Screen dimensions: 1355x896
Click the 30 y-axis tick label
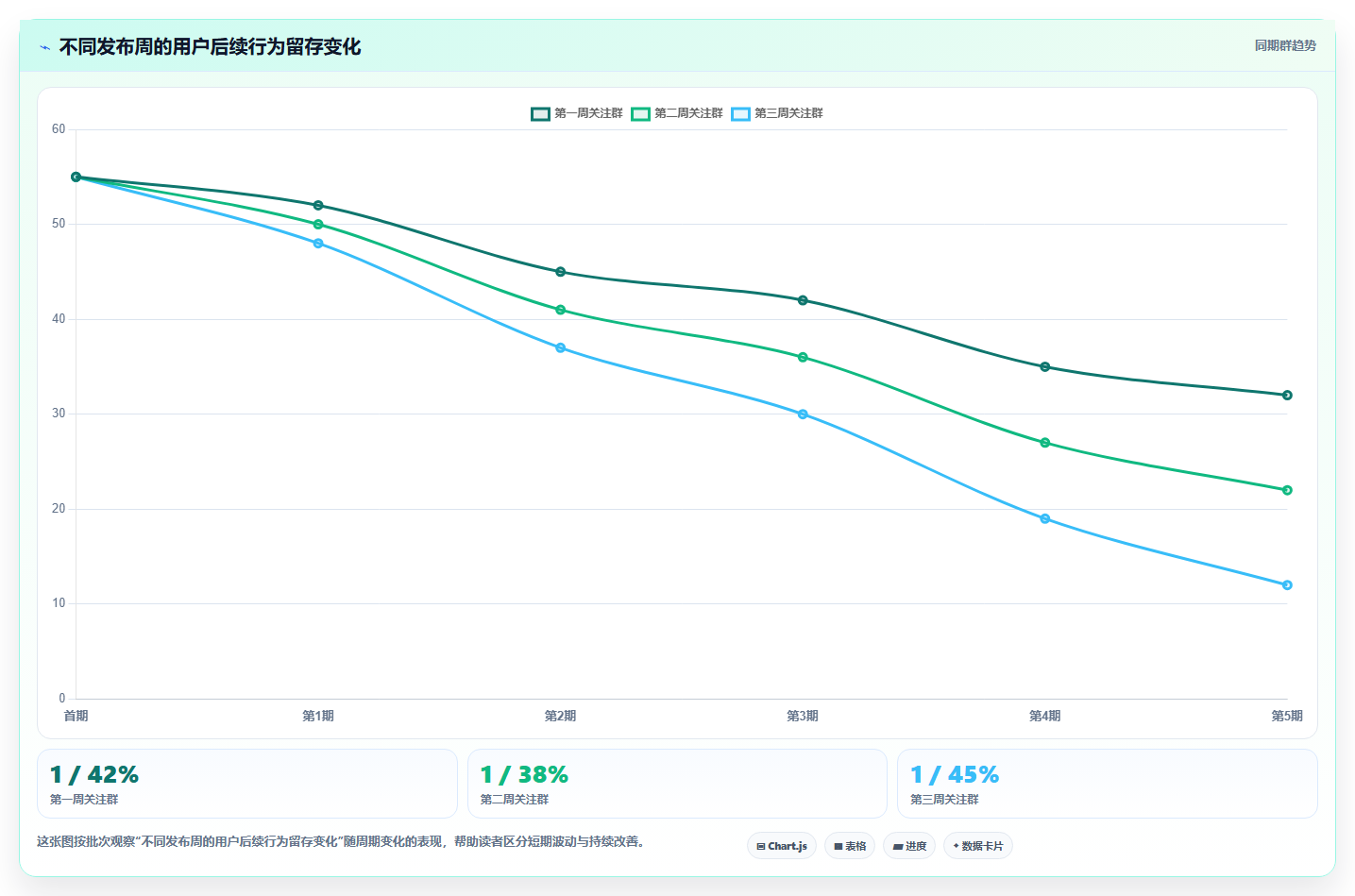pos(59,414)
